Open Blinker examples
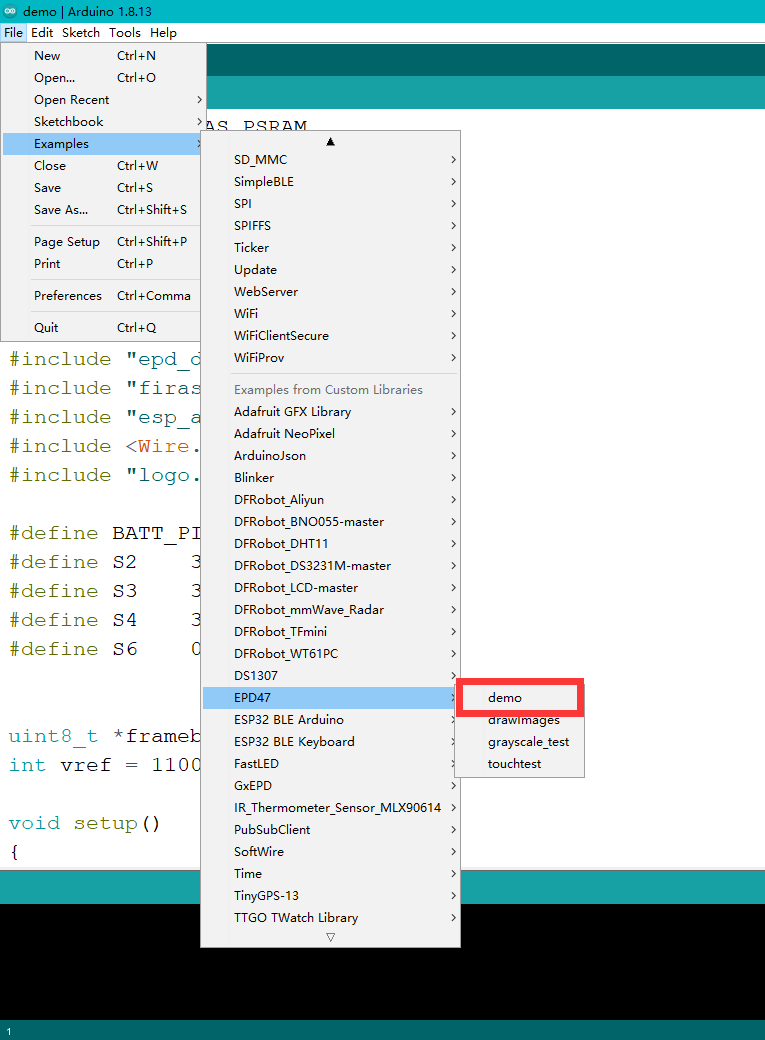 [330, 477]
